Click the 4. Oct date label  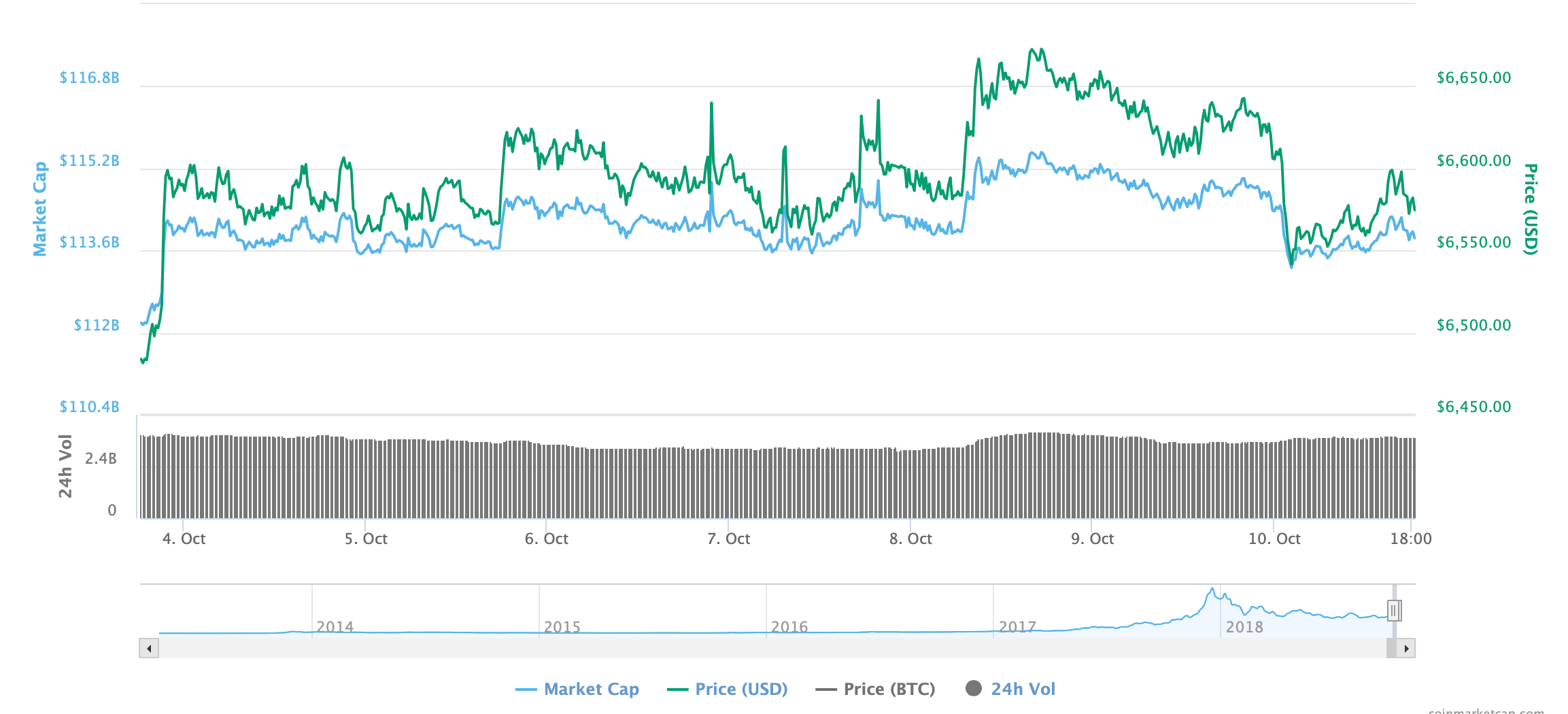point(184,539)
